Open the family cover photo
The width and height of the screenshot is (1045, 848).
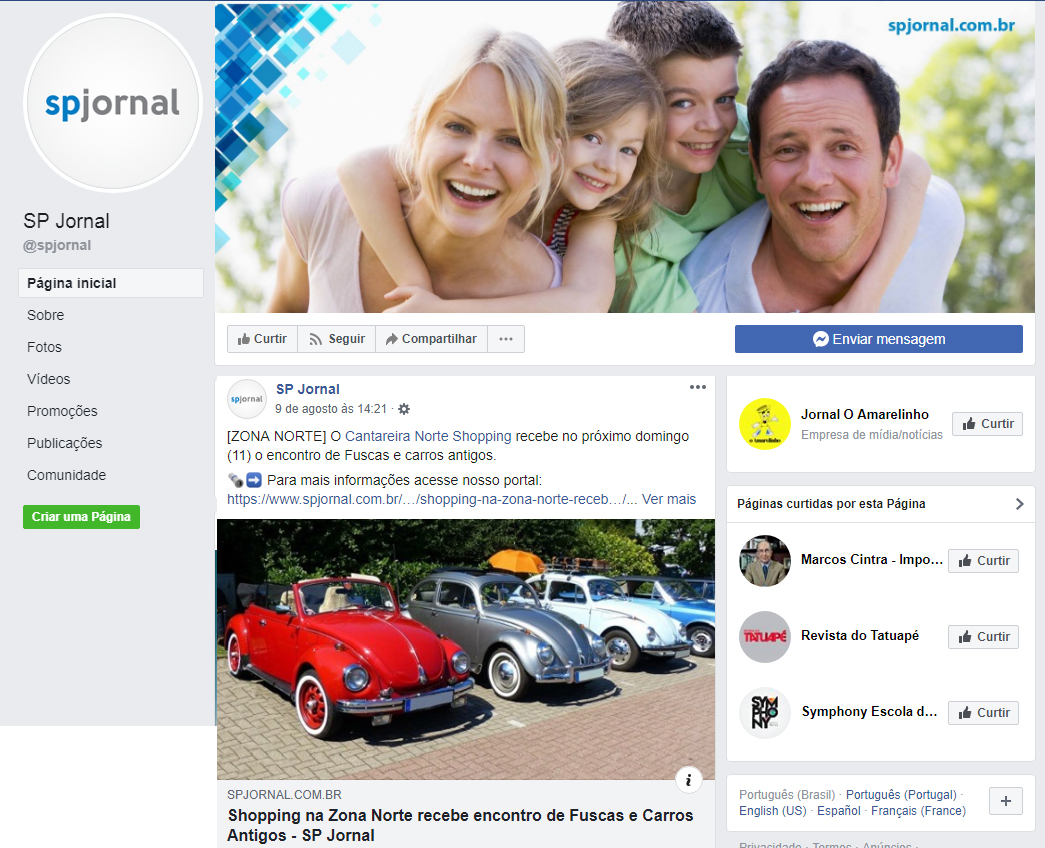pos(624,157)
